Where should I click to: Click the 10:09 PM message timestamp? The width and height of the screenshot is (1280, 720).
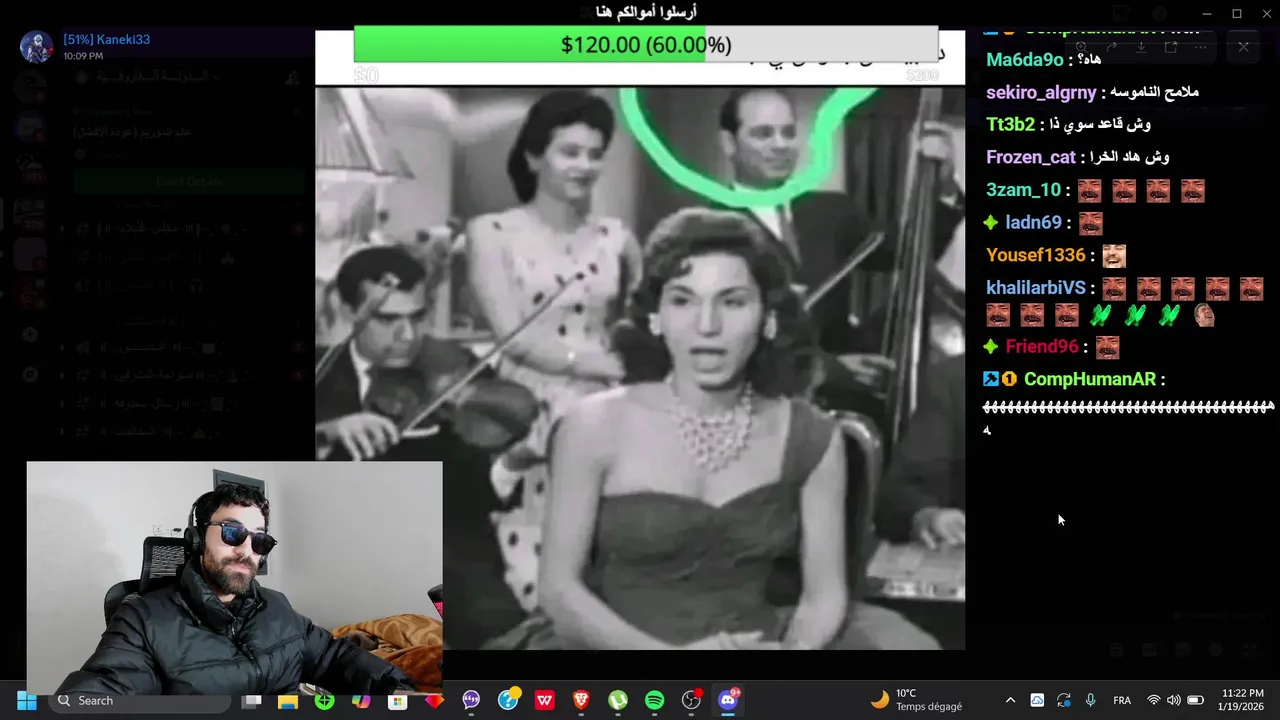tap(83, 56)
